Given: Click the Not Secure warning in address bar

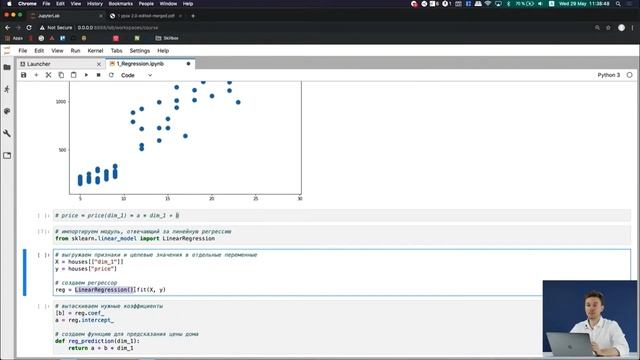Looking at the screenshot, I should tap(56, 28).
